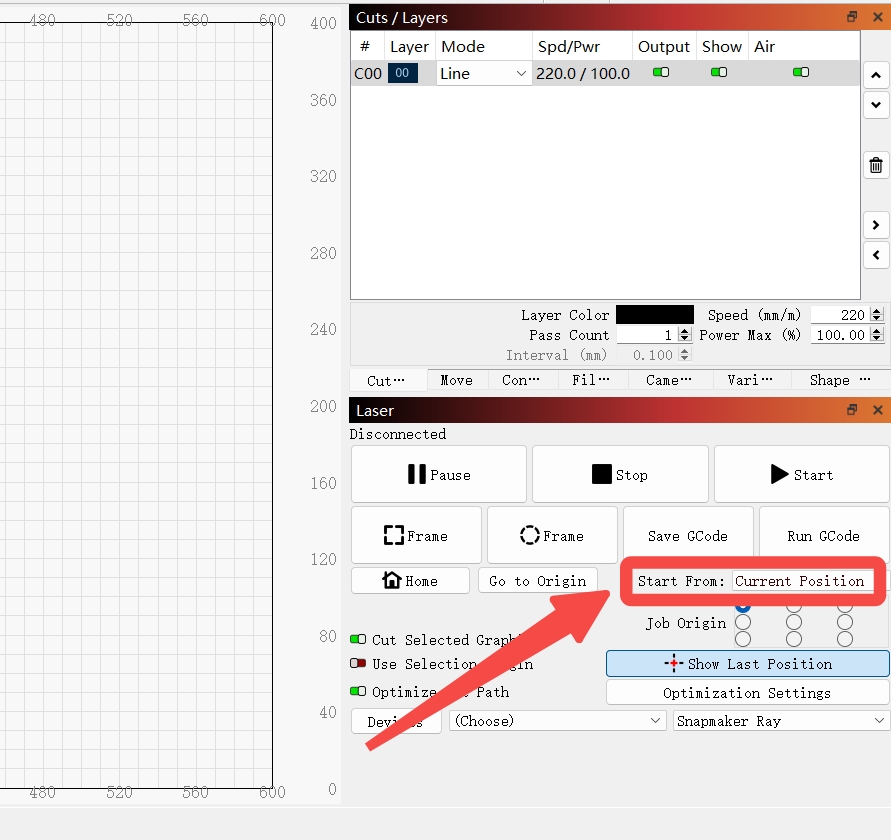Float the Laser panel
Viewport: 891px width, 840px height.
(x=852, y=410)
